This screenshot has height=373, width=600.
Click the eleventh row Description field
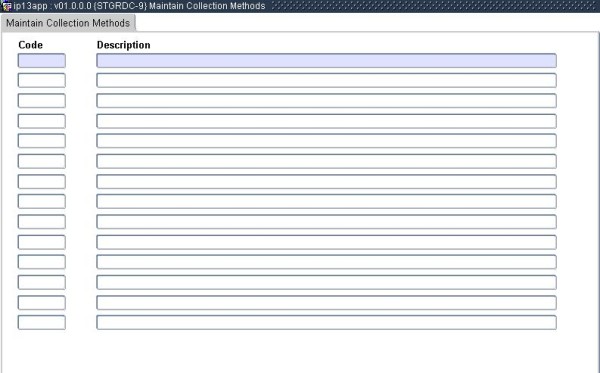[x=326, y=262]
